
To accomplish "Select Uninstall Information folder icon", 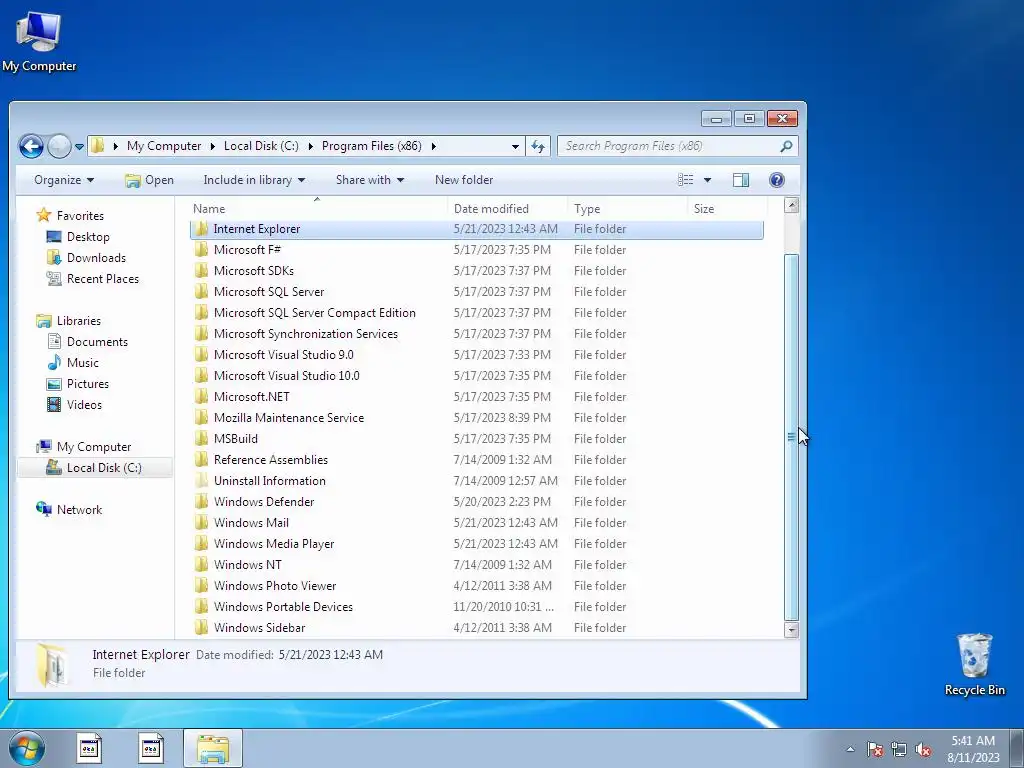I will click(x=202, y=481).
